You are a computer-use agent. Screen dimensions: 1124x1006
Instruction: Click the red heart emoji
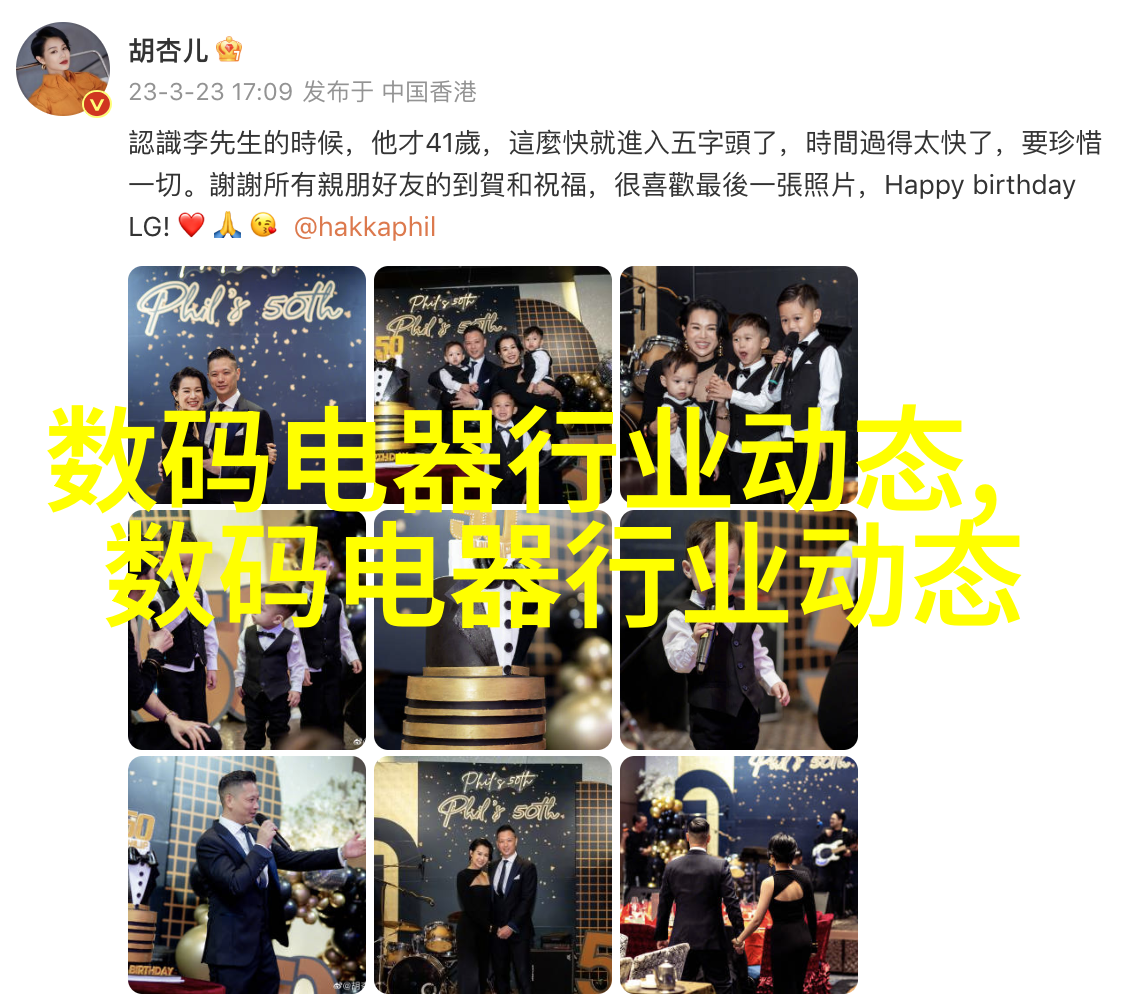click(x=191, y=225)
